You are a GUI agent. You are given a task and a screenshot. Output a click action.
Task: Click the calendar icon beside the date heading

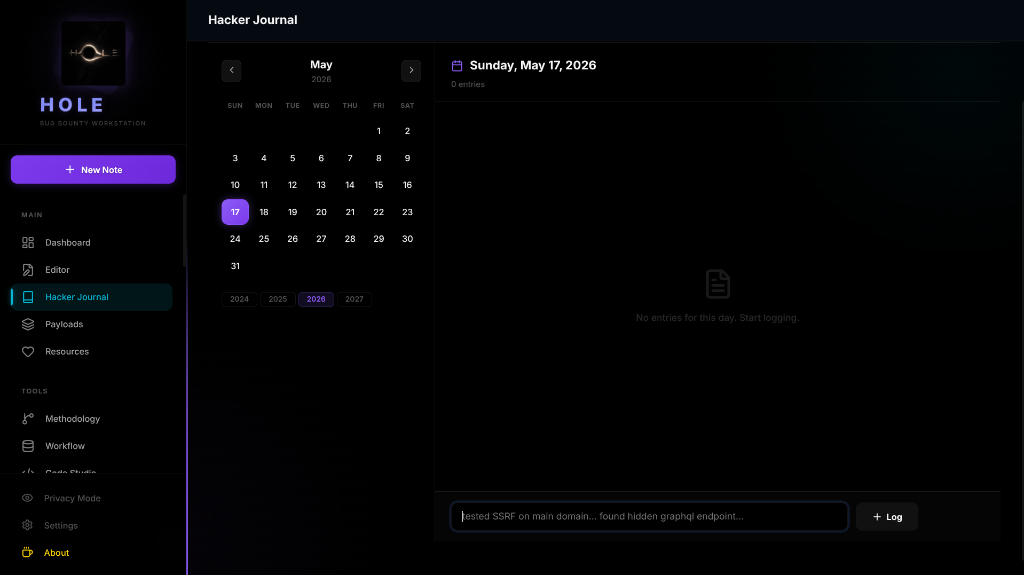coord(457,65)
